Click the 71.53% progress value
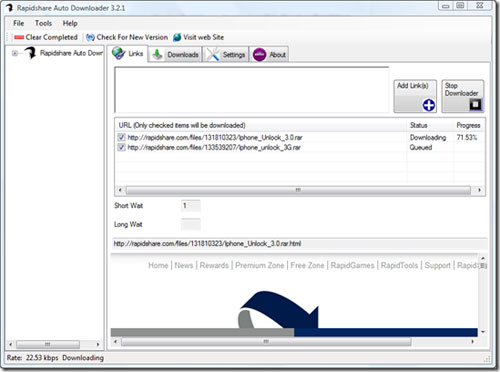 coord(467,137)
